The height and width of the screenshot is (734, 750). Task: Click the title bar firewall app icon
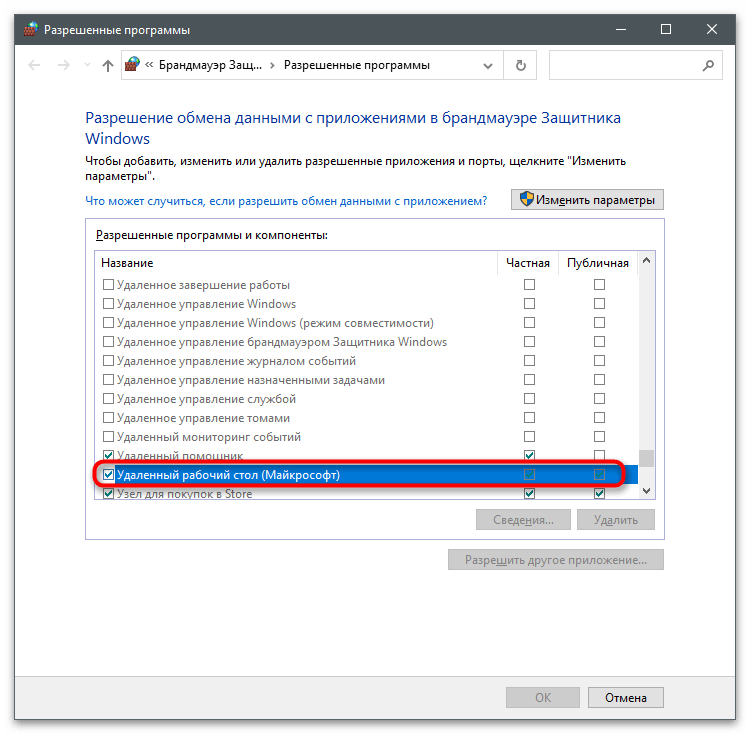coord(31,29)
